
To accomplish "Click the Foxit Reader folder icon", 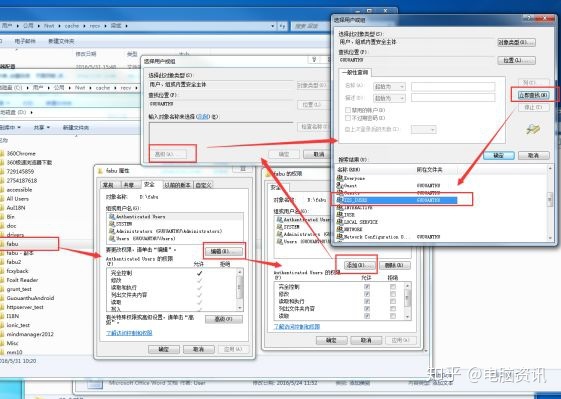I will [x=2, y=280].
